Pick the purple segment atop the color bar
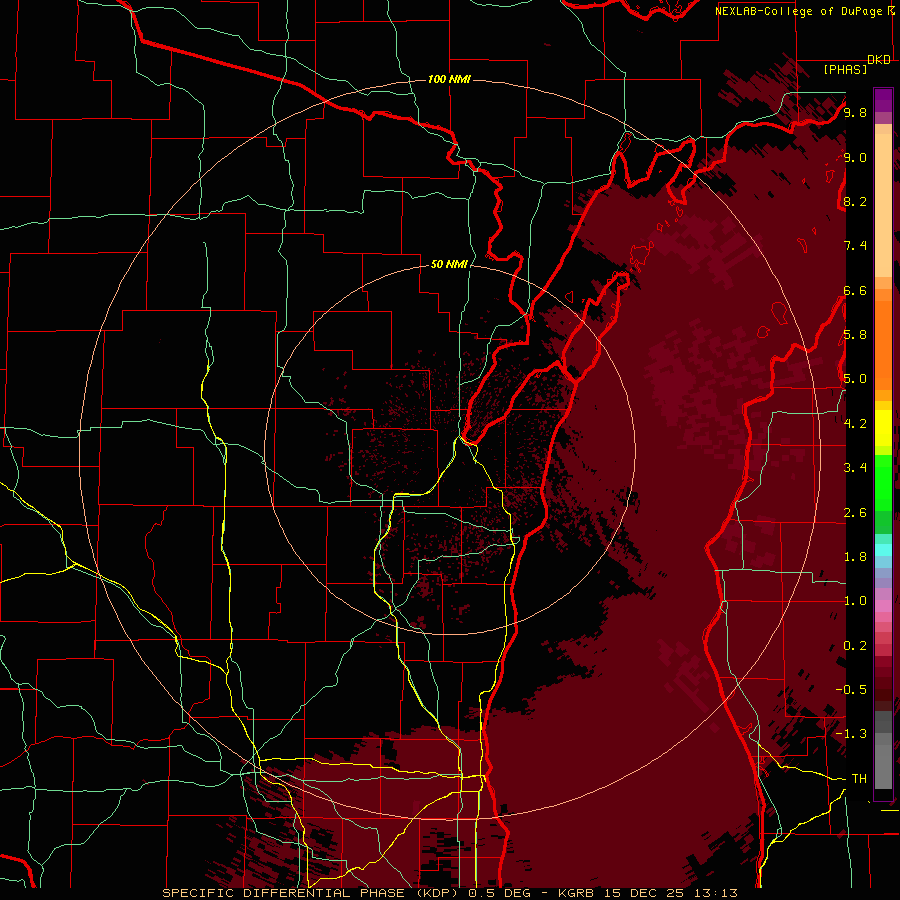 (883, 100)
